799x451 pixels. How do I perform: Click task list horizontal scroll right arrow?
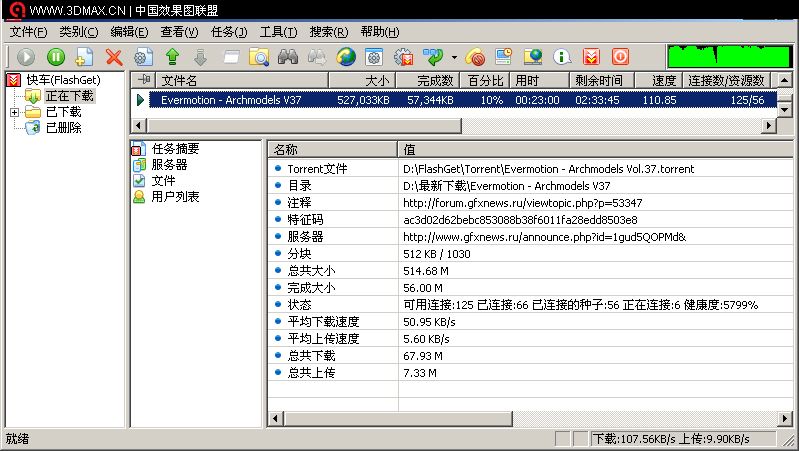[769, 125]
